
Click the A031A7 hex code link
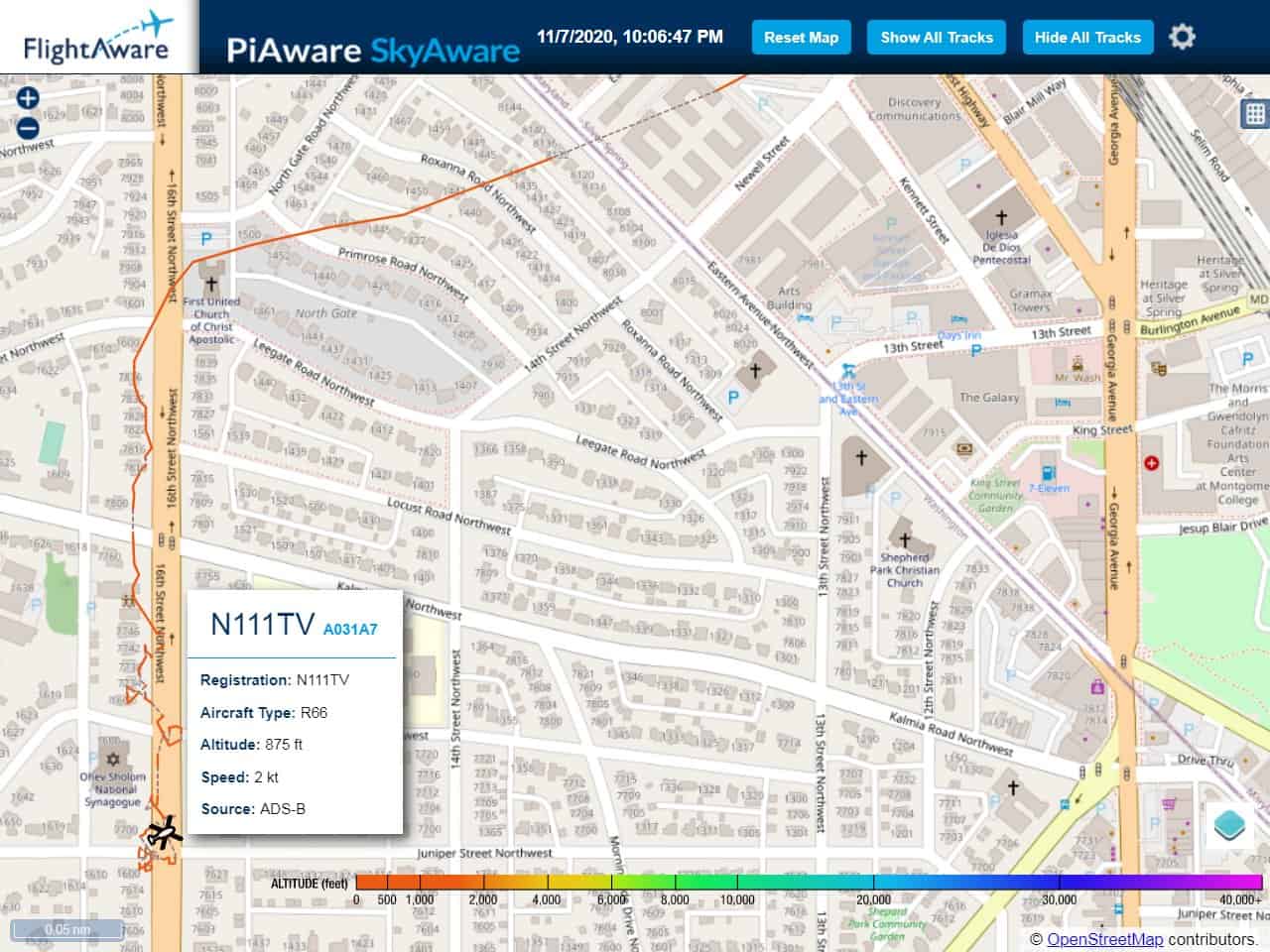[350, 629]
